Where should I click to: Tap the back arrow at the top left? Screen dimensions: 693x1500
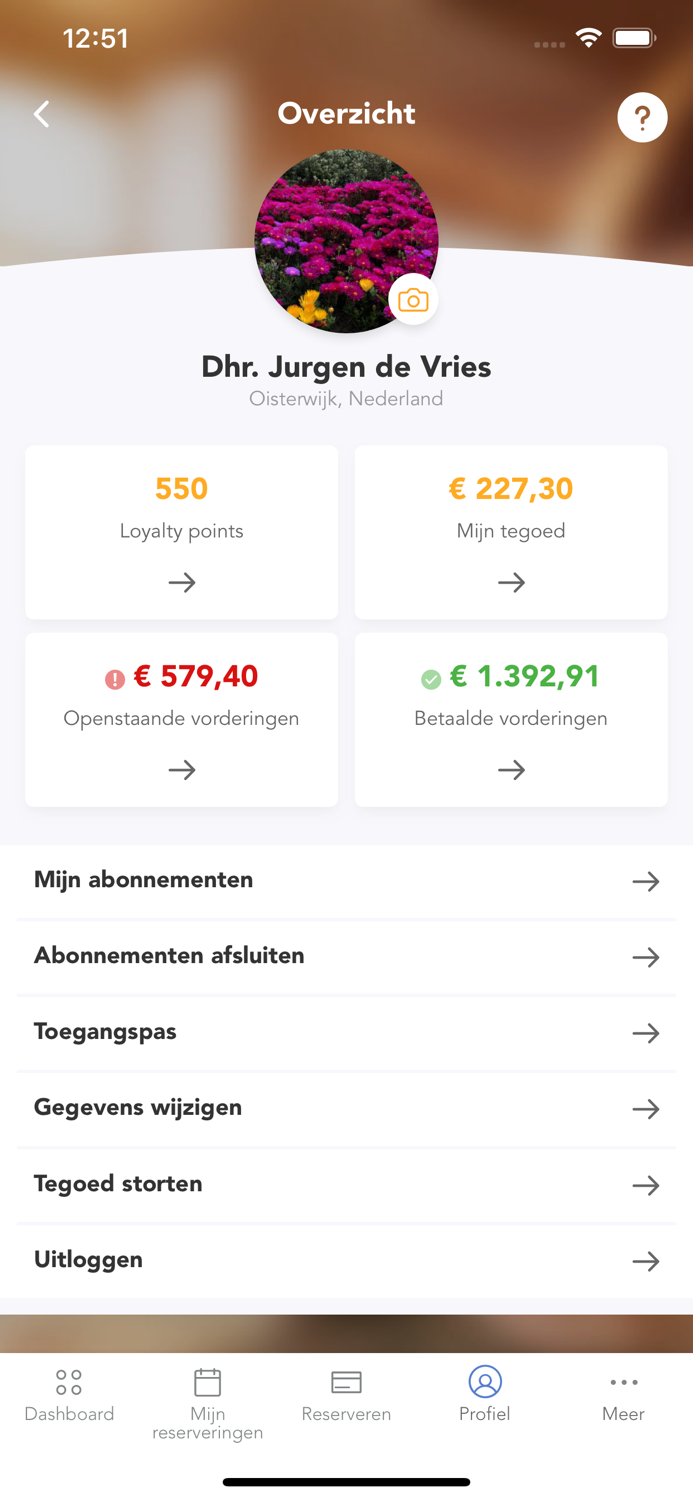(41, 114)
